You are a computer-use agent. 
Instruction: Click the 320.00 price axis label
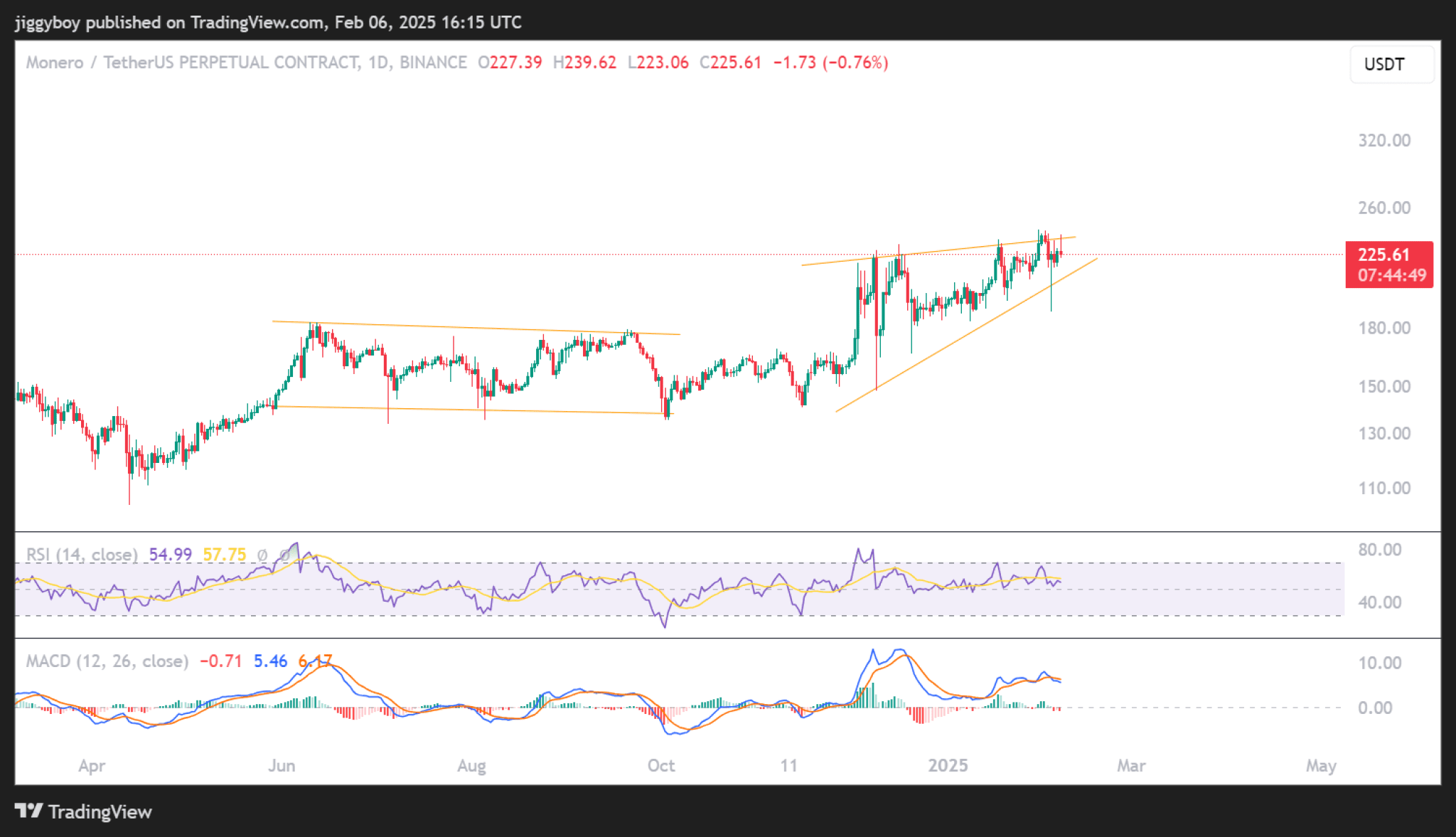point(1384,140)
